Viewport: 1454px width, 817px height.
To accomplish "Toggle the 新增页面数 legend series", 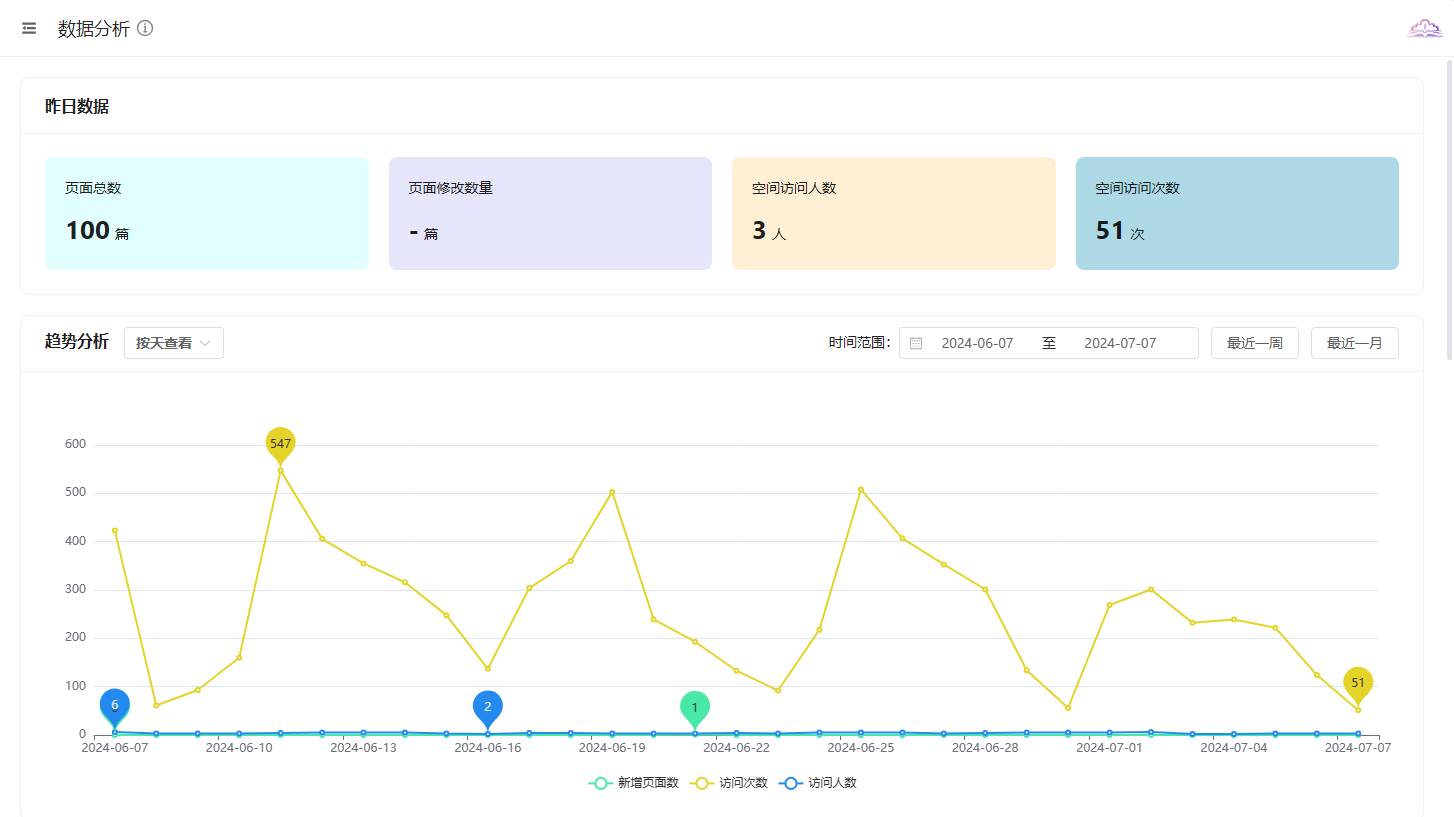I will (634, 783).
